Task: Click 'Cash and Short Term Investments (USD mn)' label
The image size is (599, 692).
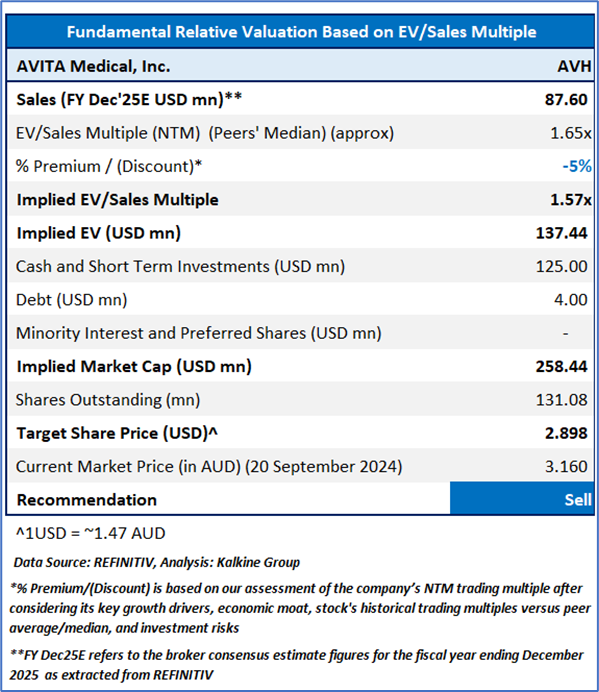Action: (180, 267)
